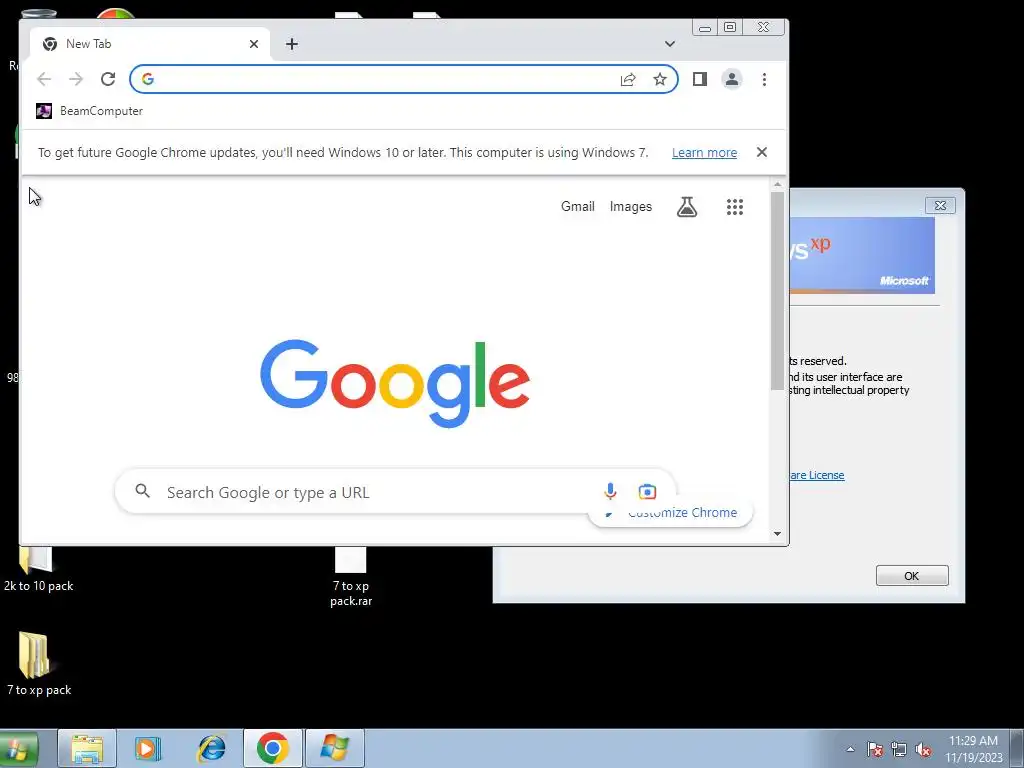Viewport: 1024px width, 768px height.
Task: Click the Customize Chrome button
Action: coord(670,513)
